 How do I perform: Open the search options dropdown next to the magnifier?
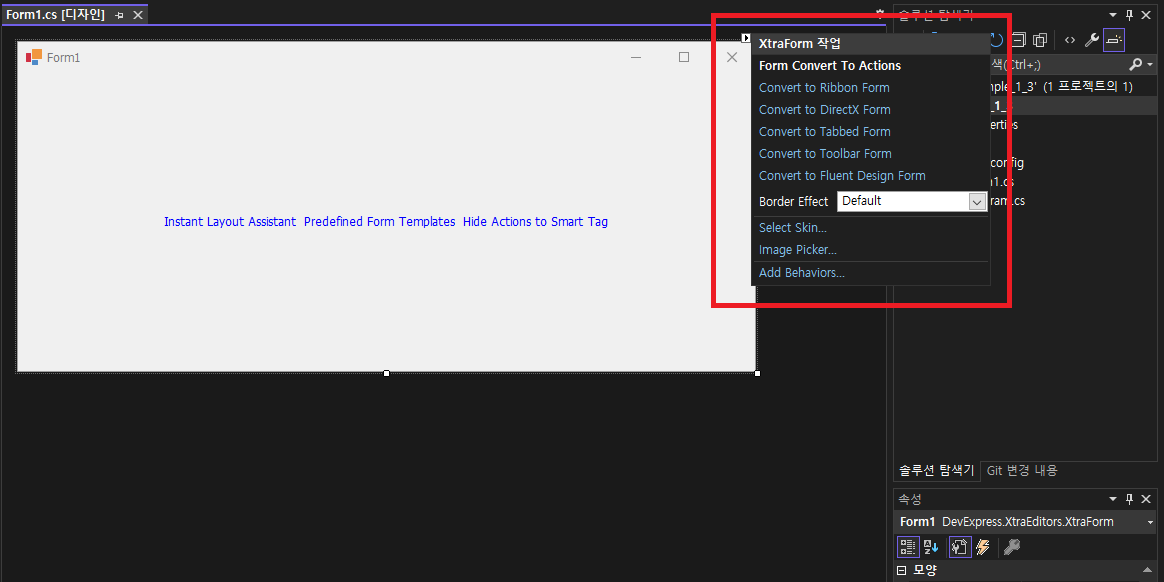pyautogui.click(x=1150, y=65)
